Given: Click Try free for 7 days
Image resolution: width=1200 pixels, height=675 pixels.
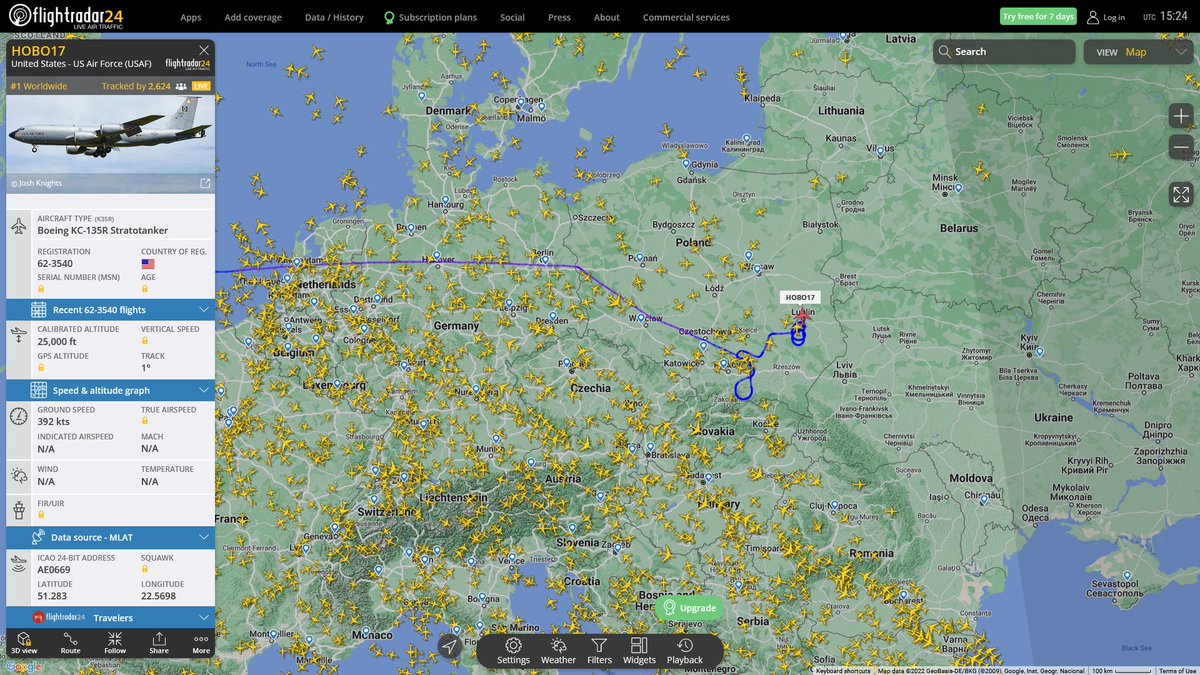Looking at the screenshot, I should coord(1038,16).
